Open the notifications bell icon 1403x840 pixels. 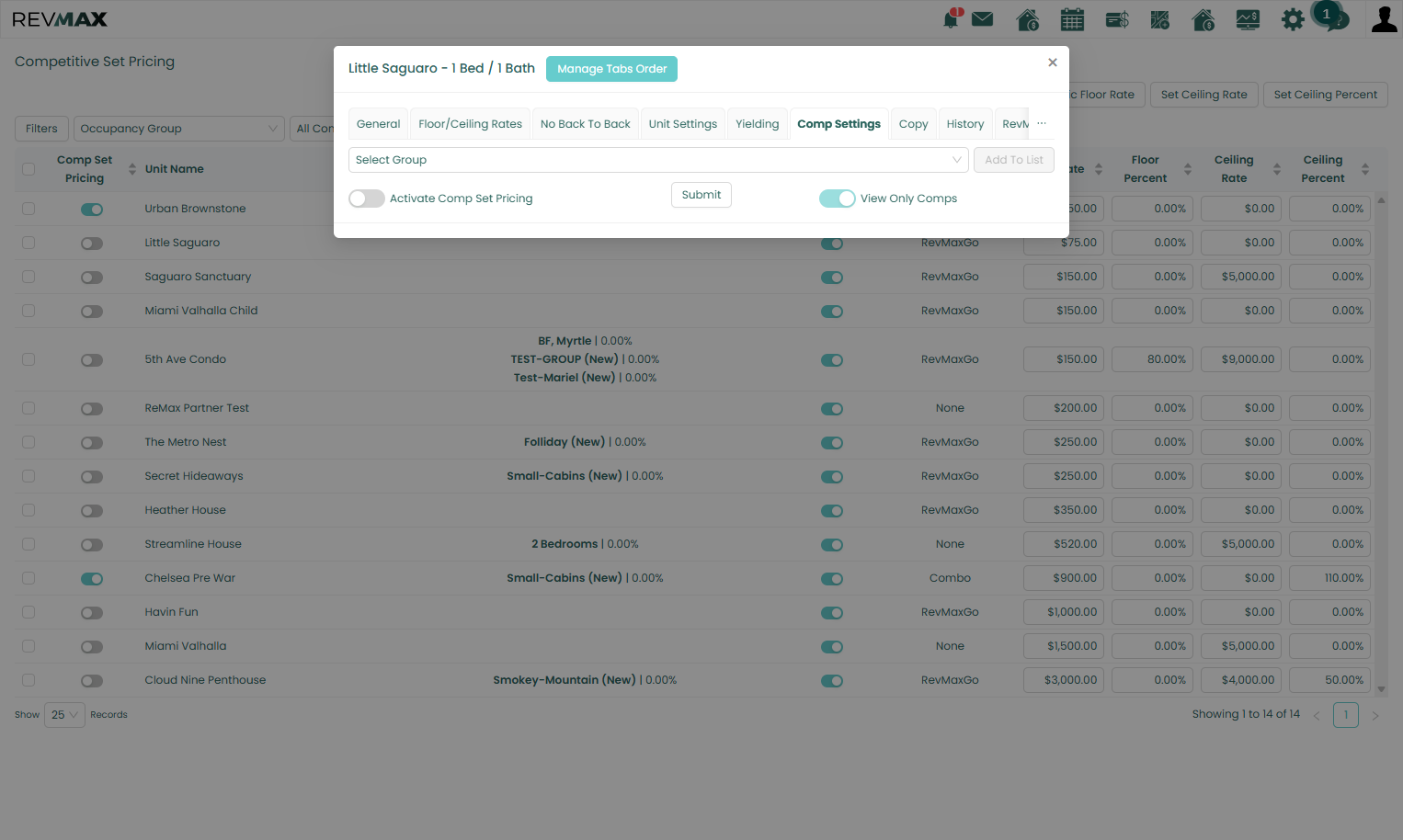(951, 18)
